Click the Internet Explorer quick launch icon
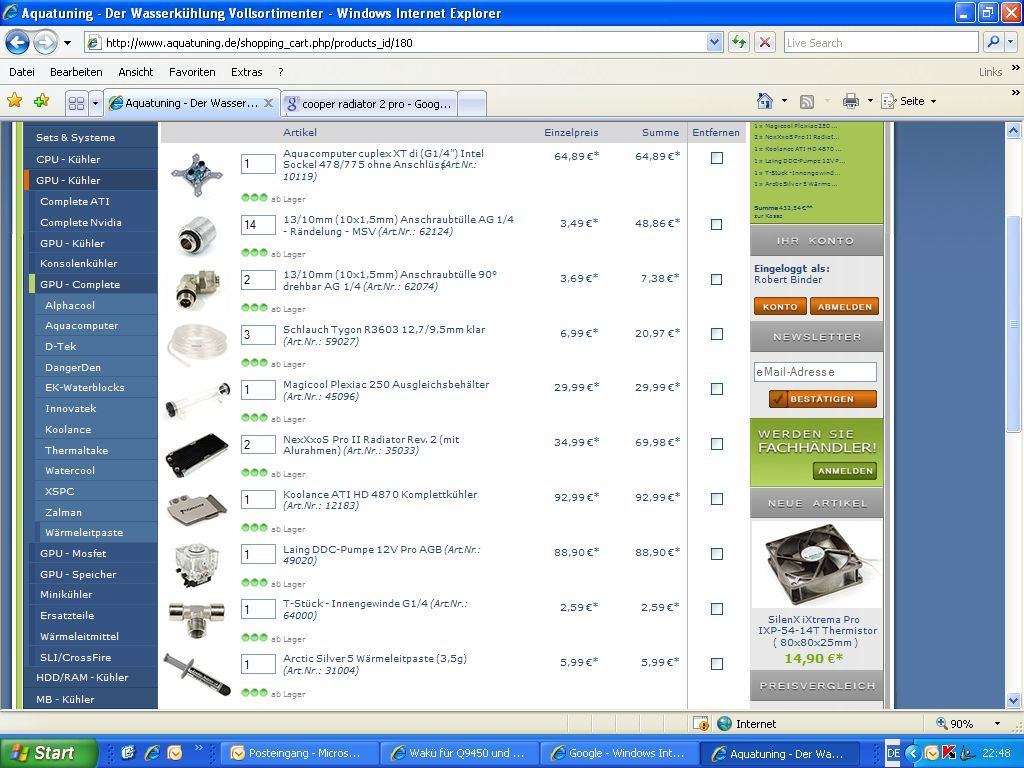1024x768 pixels. click(x=152, y=753)
